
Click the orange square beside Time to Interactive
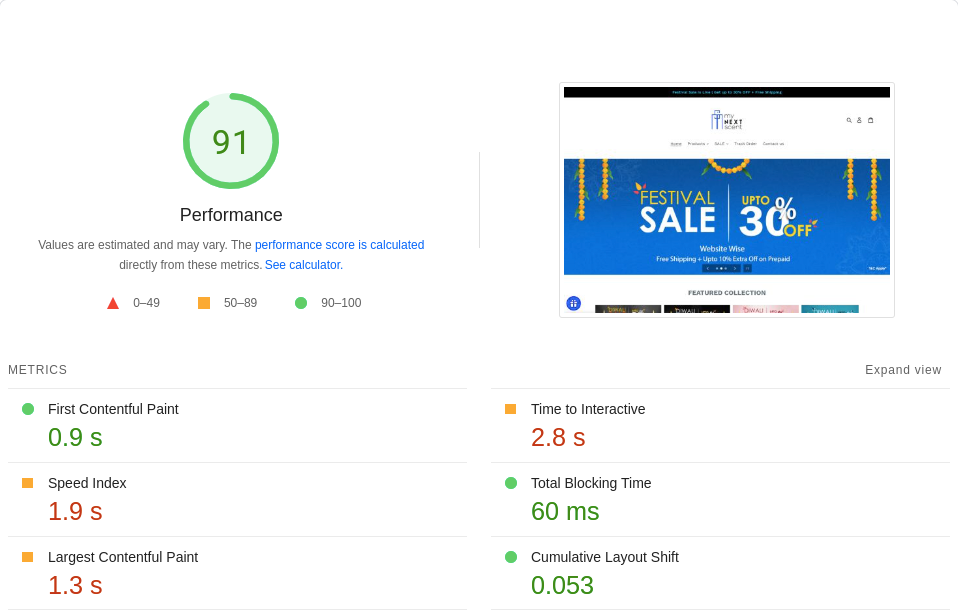pos(511,409)
